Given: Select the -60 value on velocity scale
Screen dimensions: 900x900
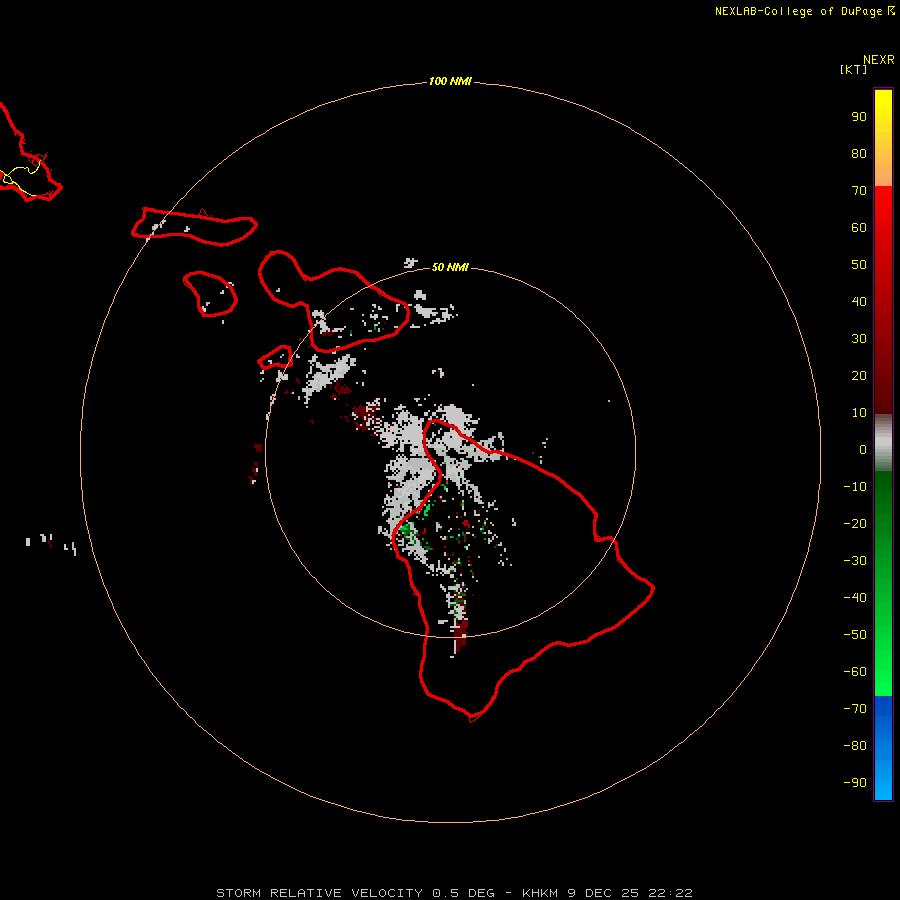Looking at the screenshot, I should tap(855, 672).
